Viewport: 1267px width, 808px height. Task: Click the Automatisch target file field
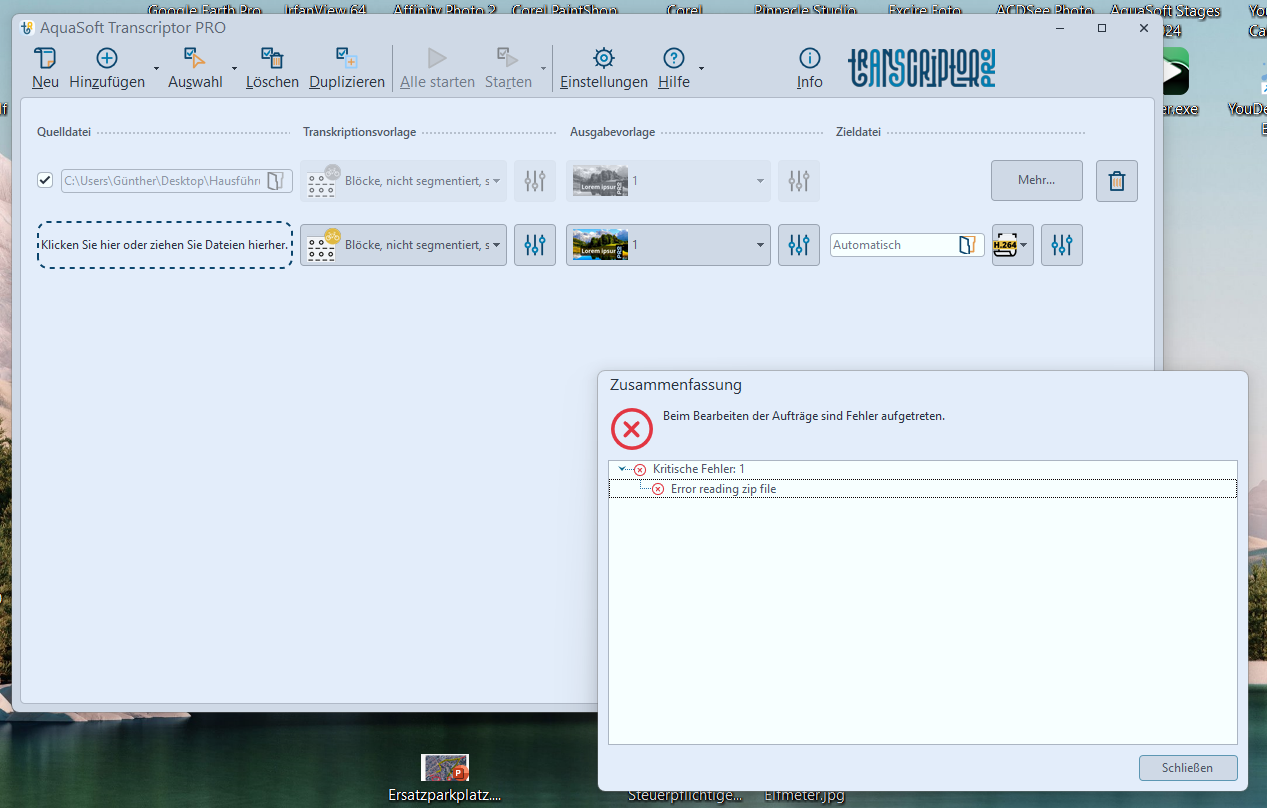coord(892,245)
